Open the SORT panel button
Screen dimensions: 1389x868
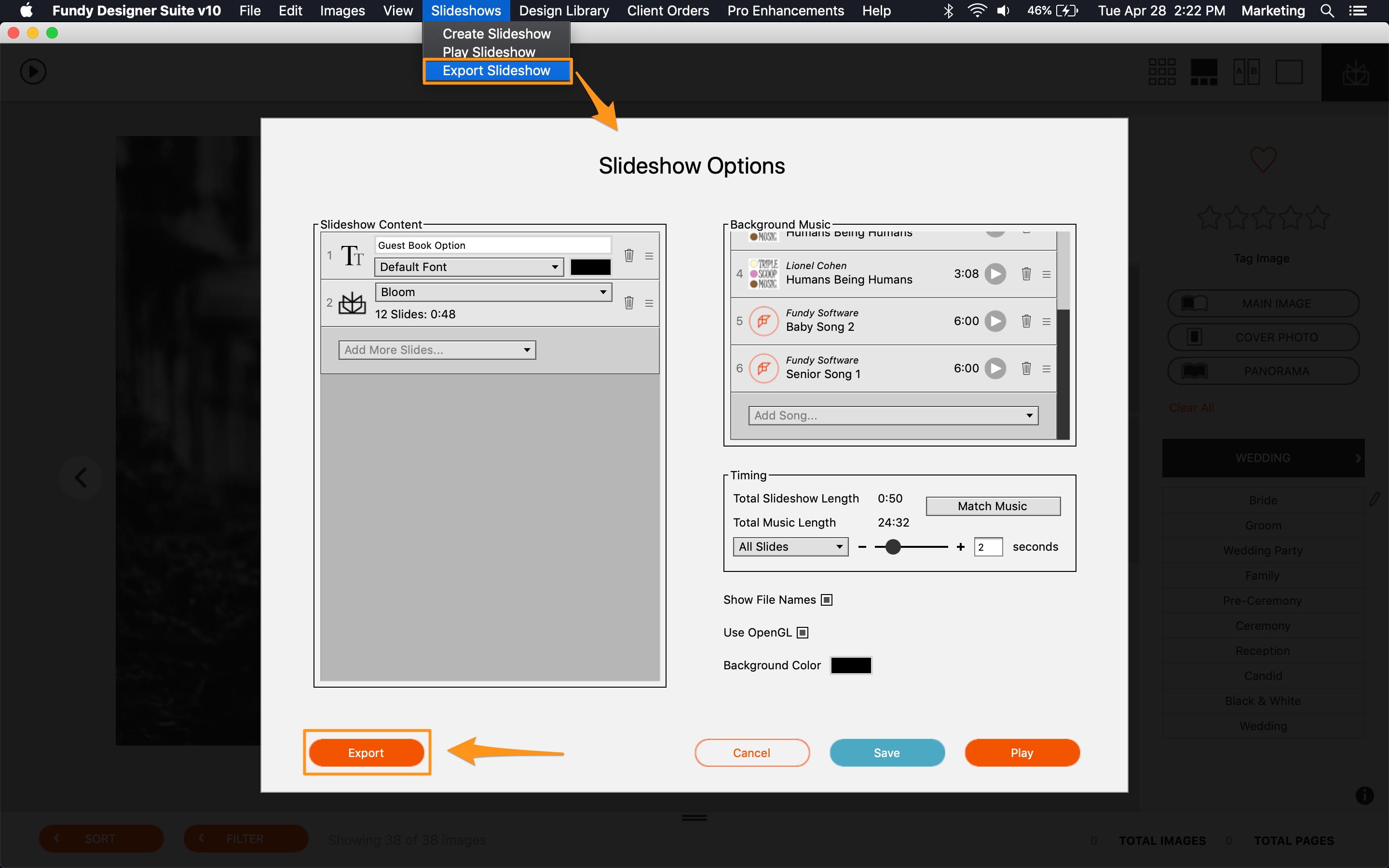101,839
